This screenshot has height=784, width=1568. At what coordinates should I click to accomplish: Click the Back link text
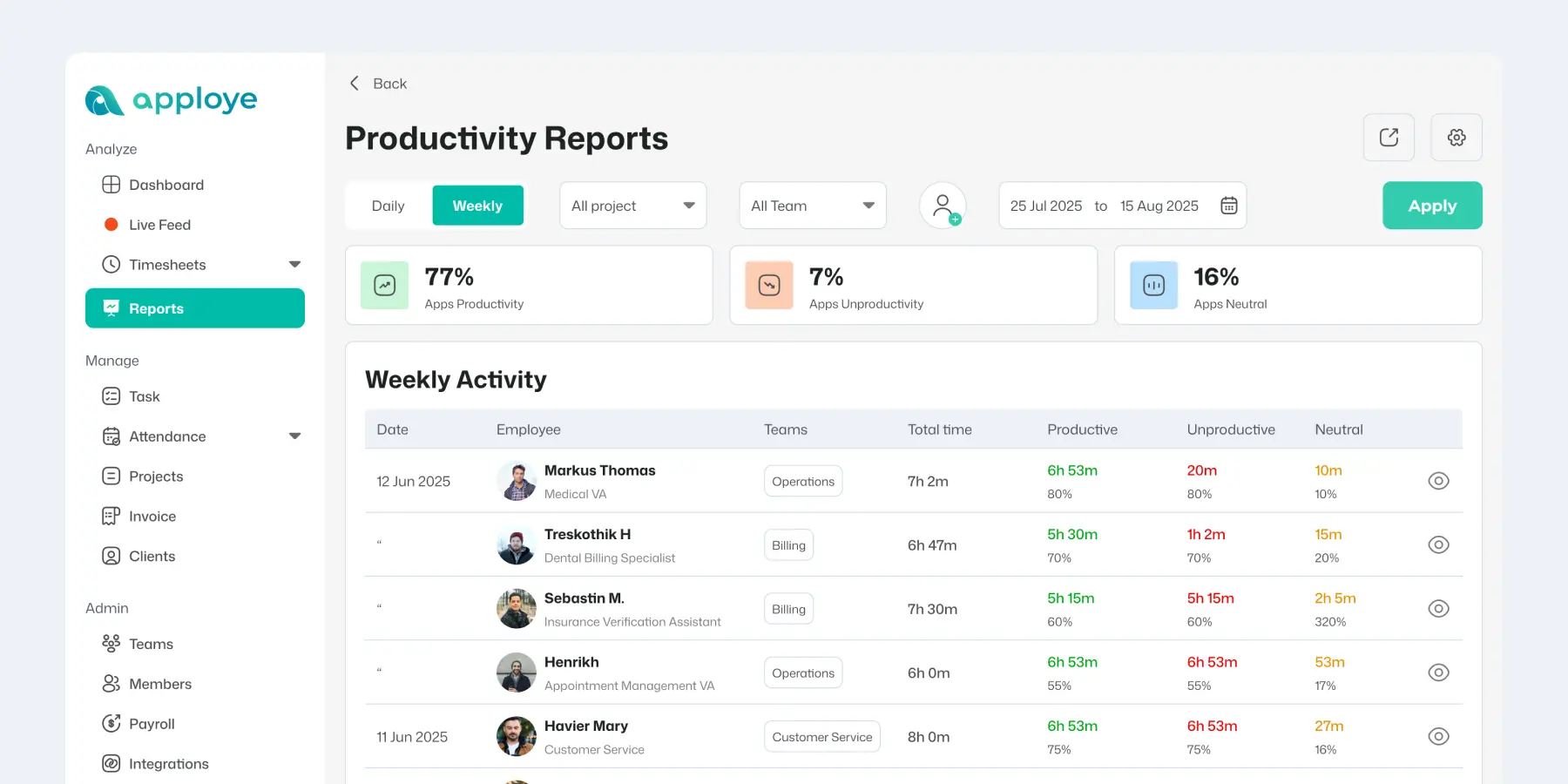(x=389, y=84)
